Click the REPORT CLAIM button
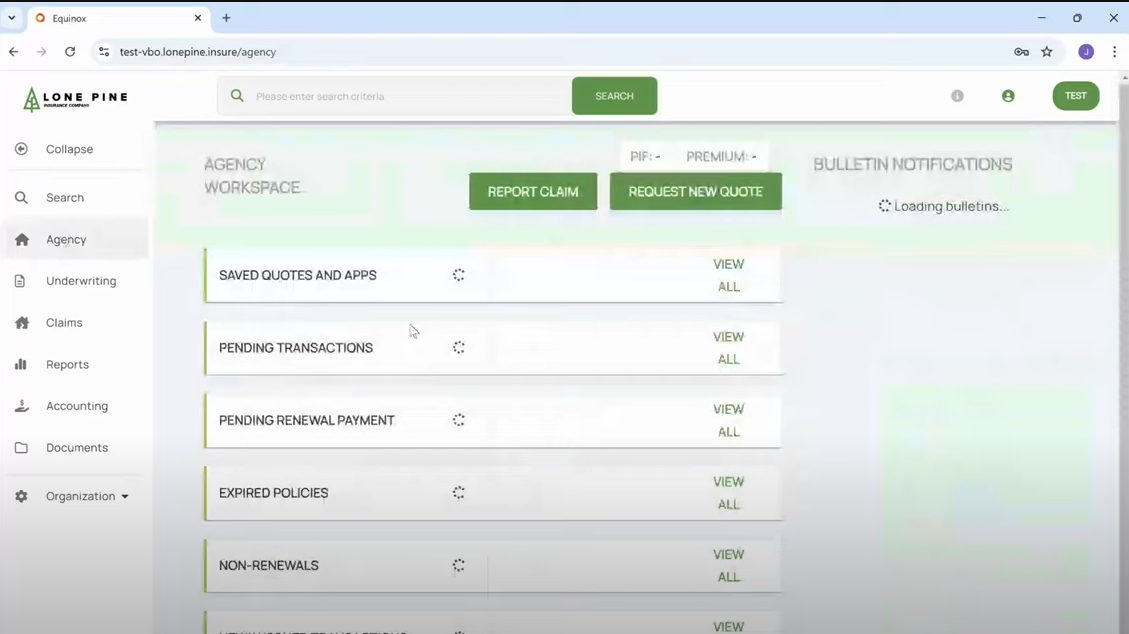This screenshot has height=634, width=1129. [x=532, y=191]
